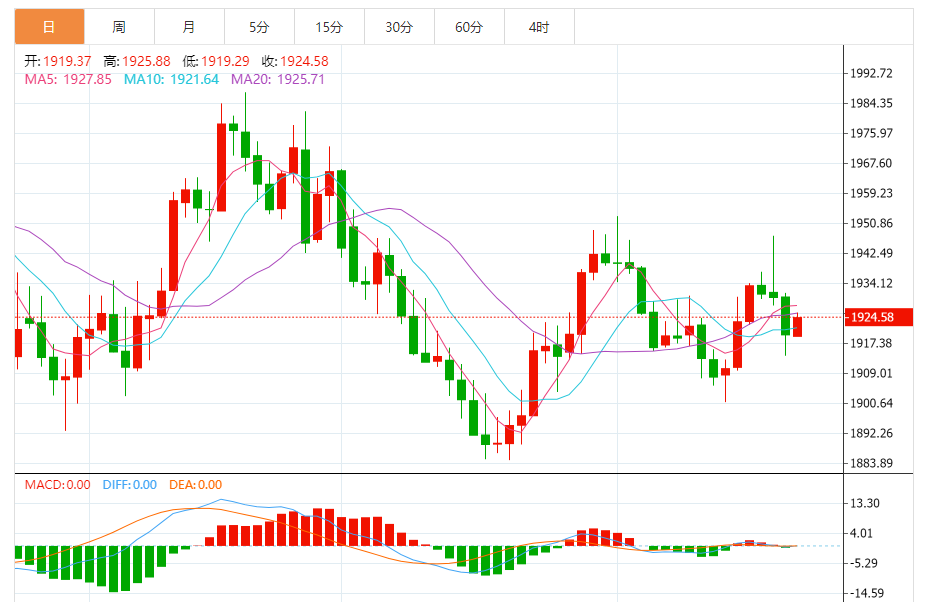Click the 1892.26 price axis label
Image resolution: width=926 pixels, height=602 pixels.
871,434
